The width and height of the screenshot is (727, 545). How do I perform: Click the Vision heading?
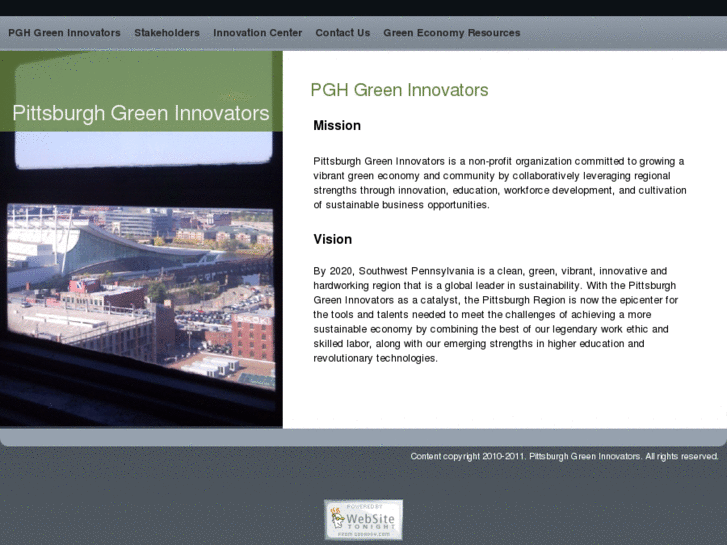click(x=332, y=239)
